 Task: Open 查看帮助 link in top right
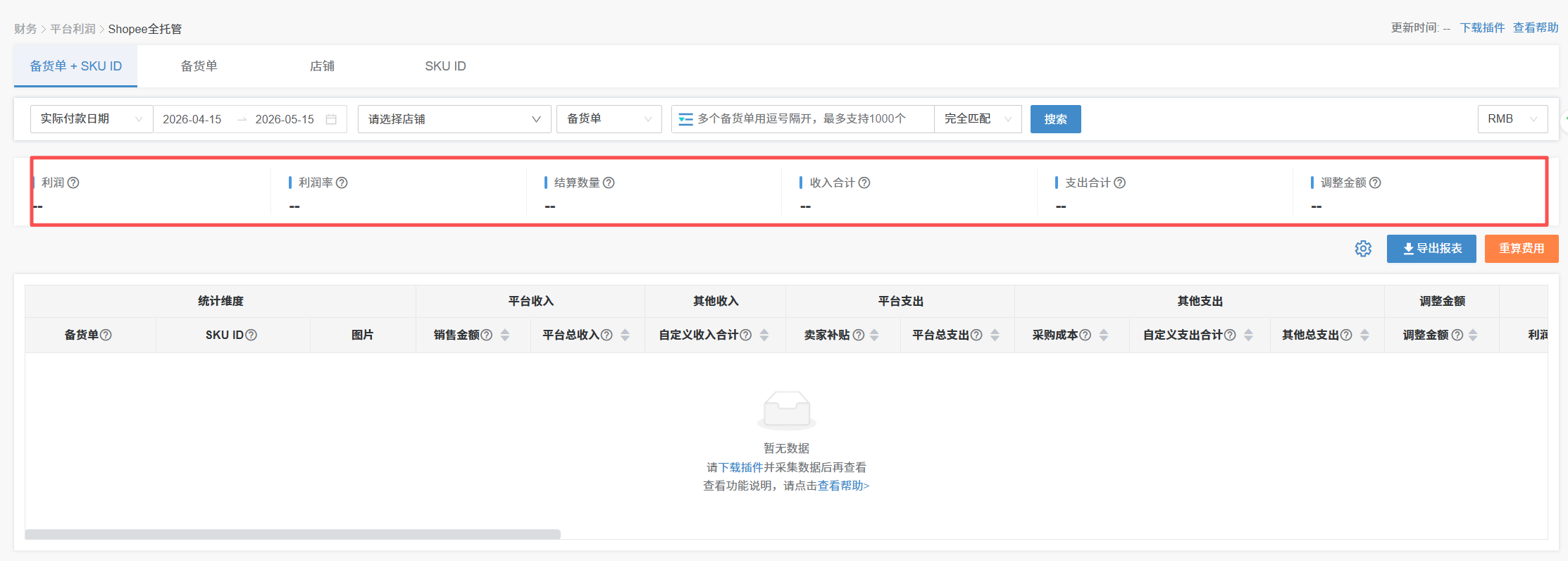point(1536,27)
